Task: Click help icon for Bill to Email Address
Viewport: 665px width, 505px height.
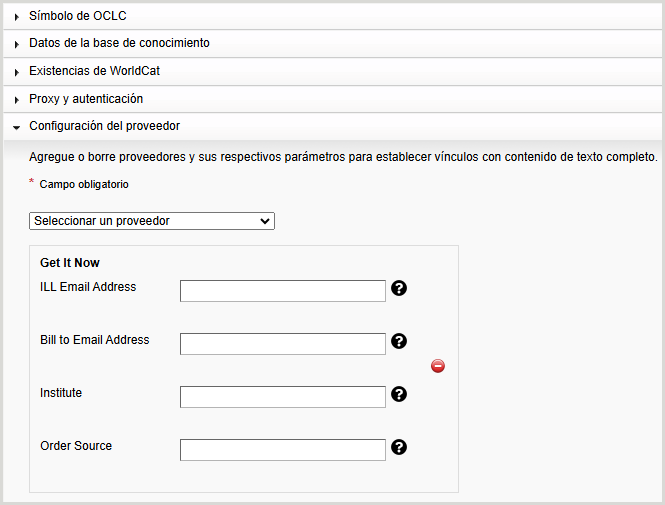Action: pyautogui.click(x=399, y=341)
